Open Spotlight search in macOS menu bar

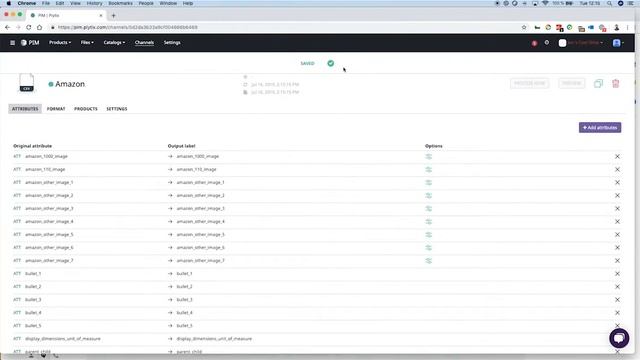[609, 3]
